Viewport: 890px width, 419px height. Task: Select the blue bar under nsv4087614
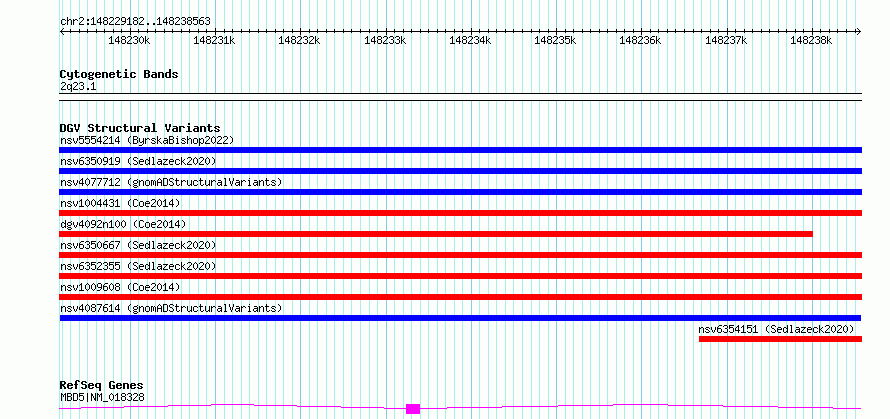pos(460,318)
